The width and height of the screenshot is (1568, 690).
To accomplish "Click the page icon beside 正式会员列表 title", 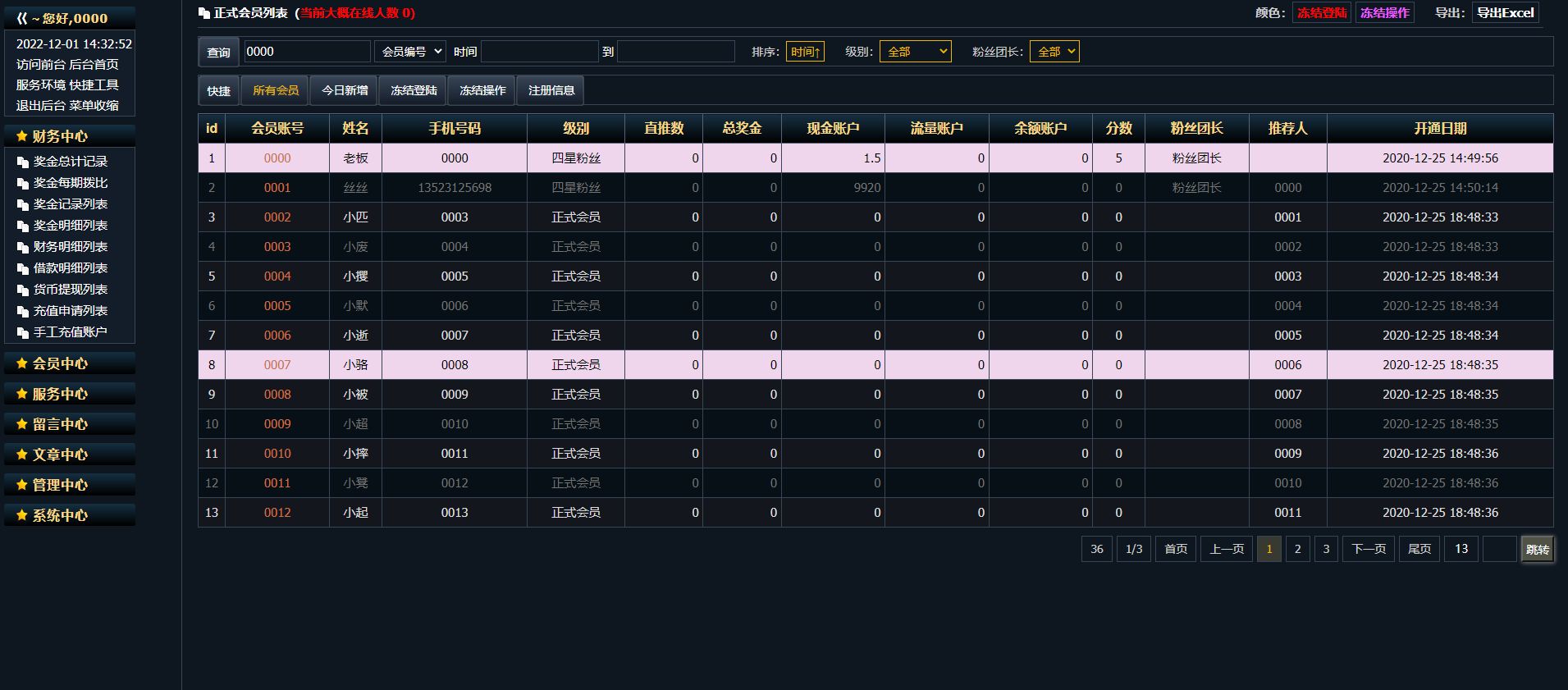I will click(204, 13).
